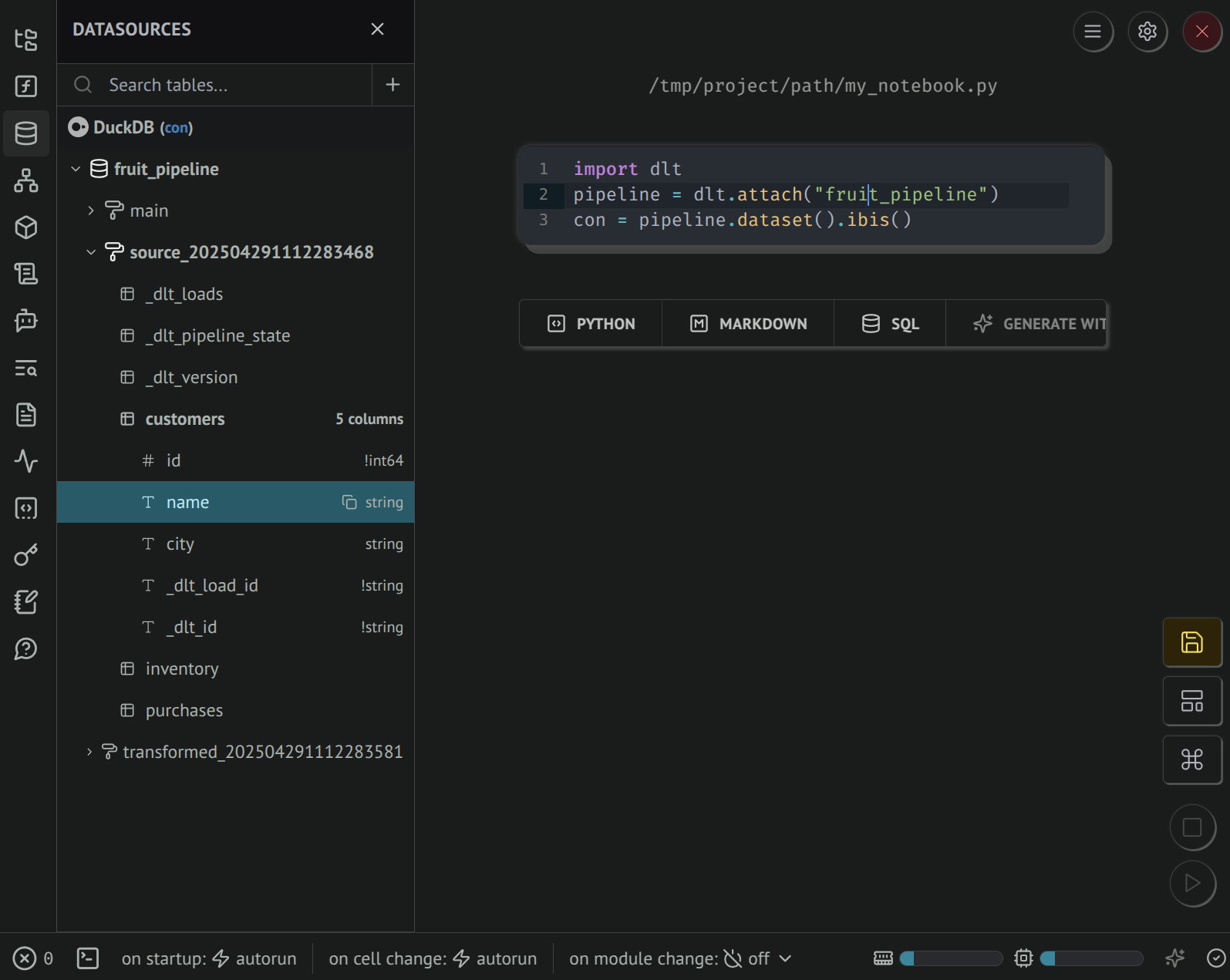Image resolution: width=1230 pixels, height=980 pixels.
Task: Add a new SQL cell
Action: tap(890, 324)
